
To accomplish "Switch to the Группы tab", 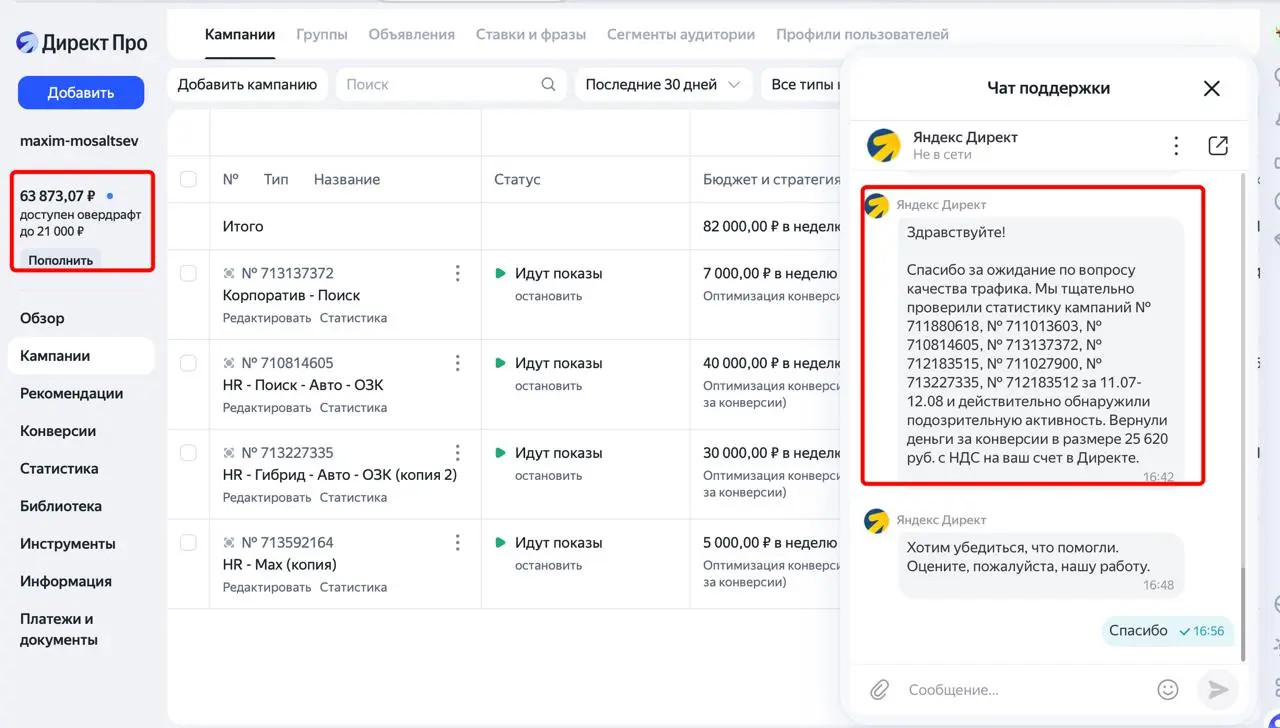I will 322,34.
